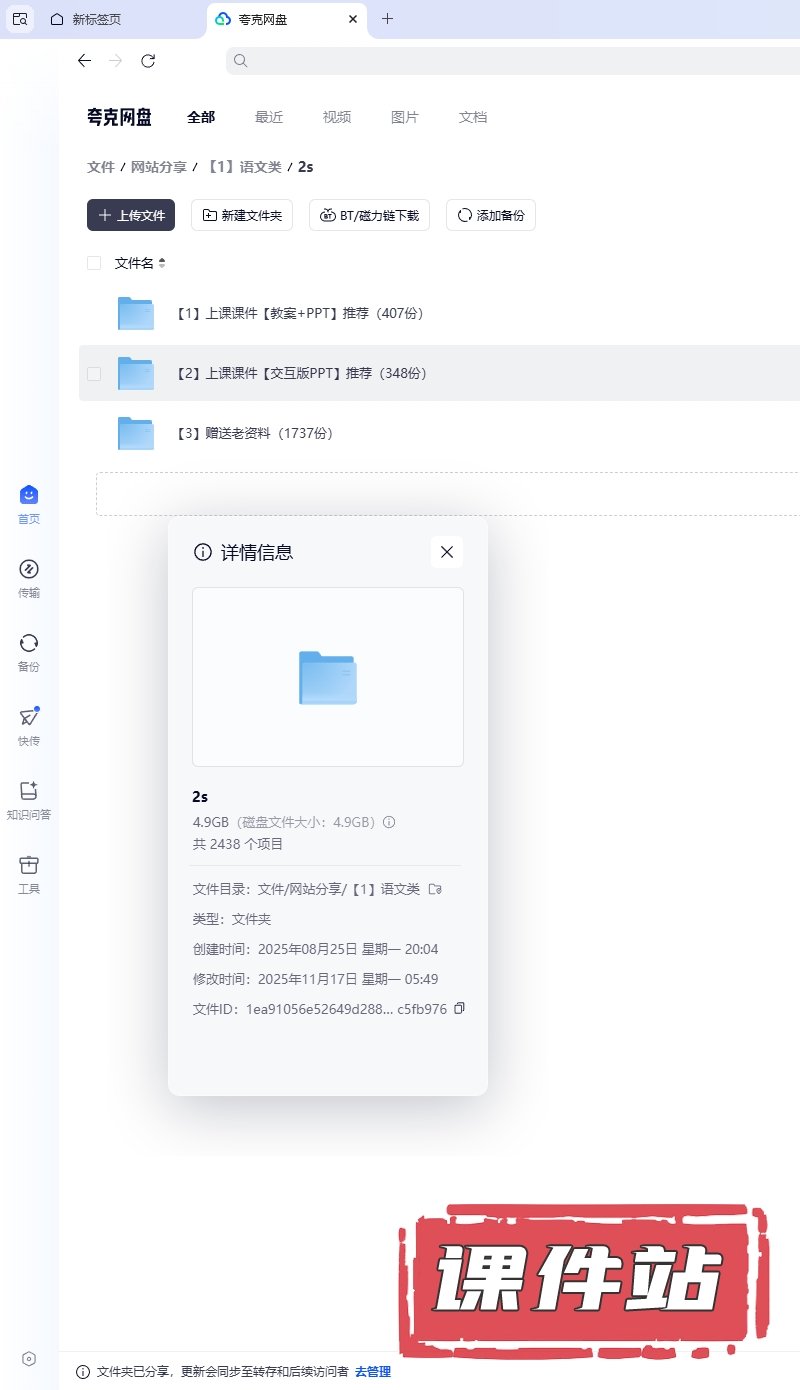
Task: Open the folder-location icon after 【1】语文类 path
Action: [x=435, y=889]
